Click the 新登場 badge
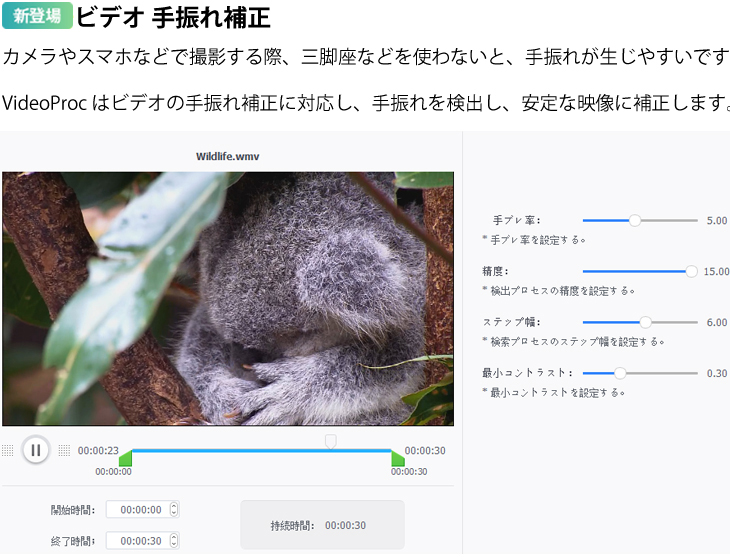 pos(37,16)
